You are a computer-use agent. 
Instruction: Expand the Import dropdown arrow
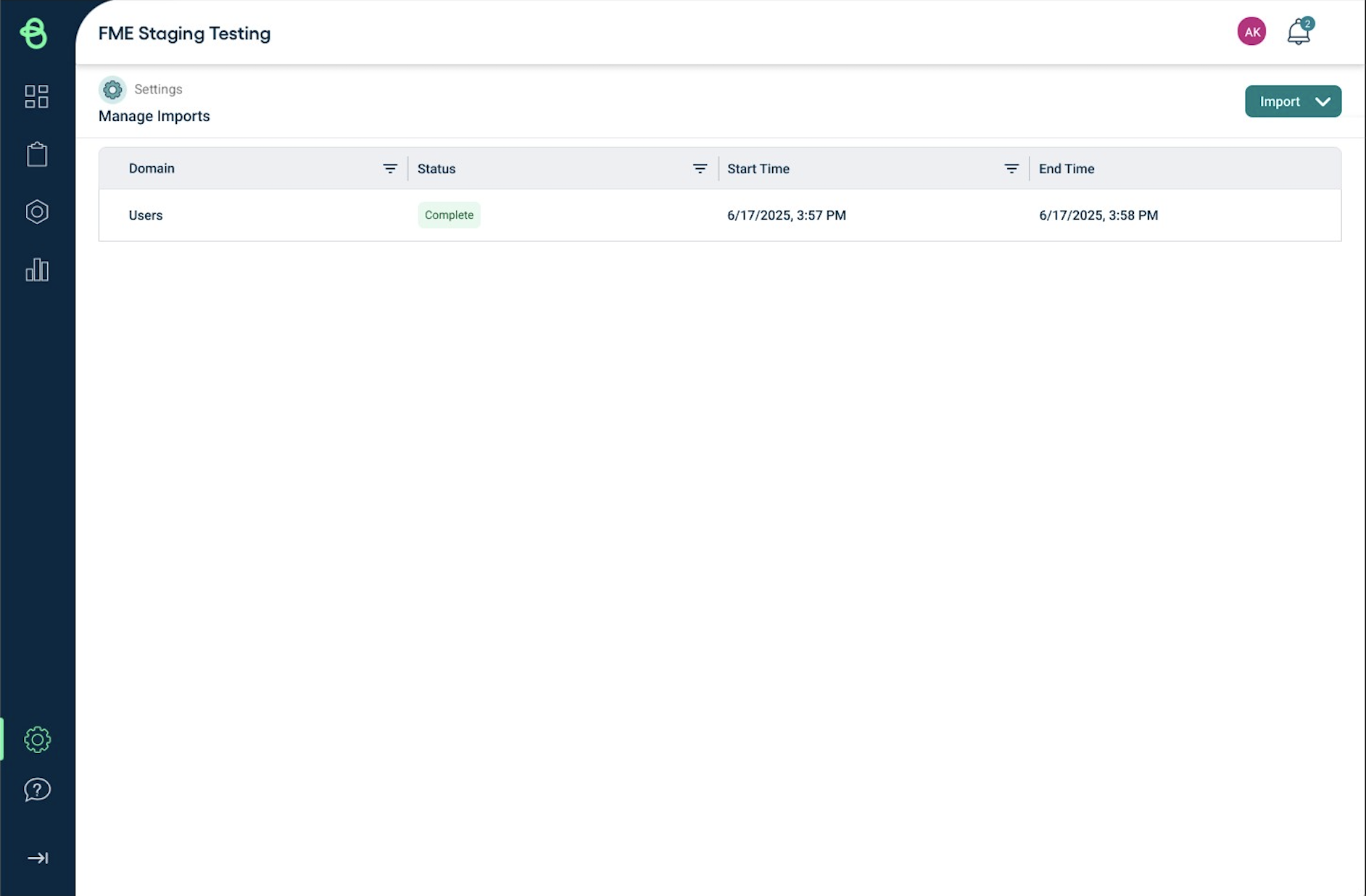1323,101
